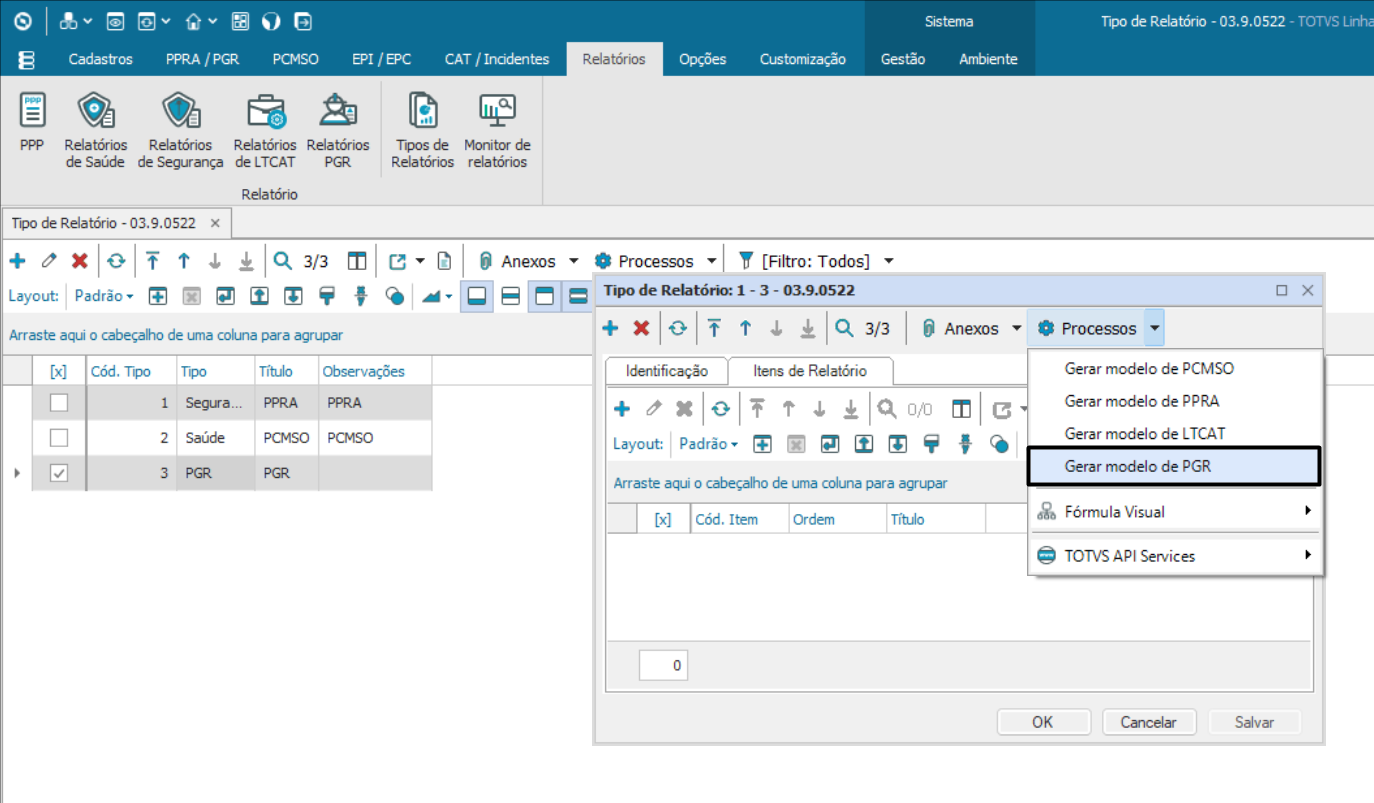Check the PPRA row checkbox
Image resolution: width=1374 pixels, height=803 pixels.
click(59, 403)
